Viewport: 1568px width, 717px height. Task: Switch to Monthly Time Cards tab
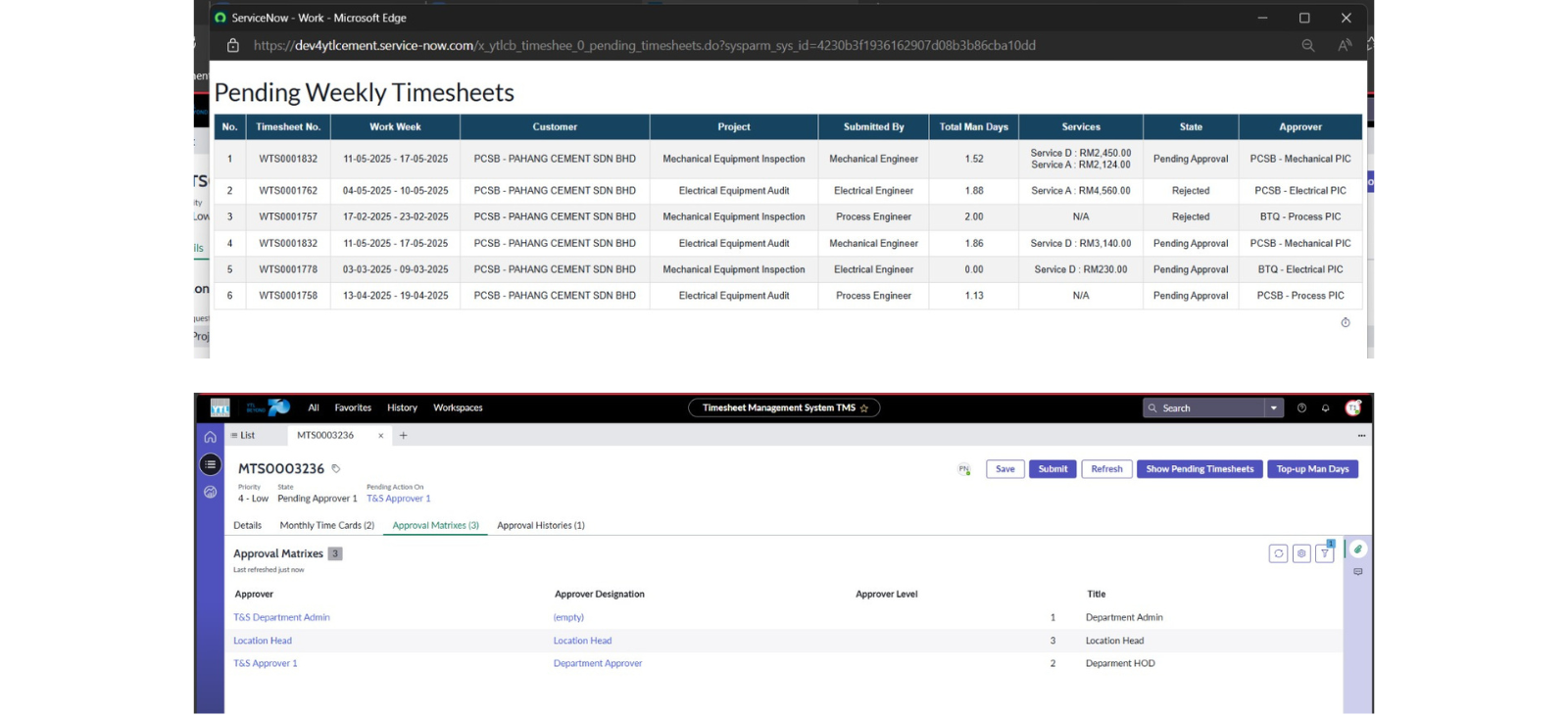coord(326,526)
